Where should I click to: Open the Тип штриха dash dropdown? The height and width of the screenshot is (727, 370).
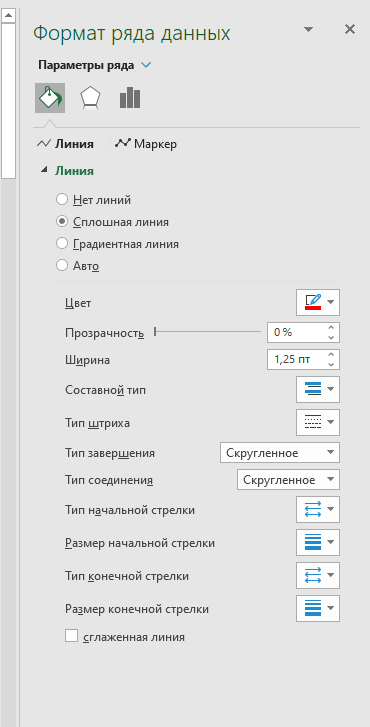tap(318, 422)
